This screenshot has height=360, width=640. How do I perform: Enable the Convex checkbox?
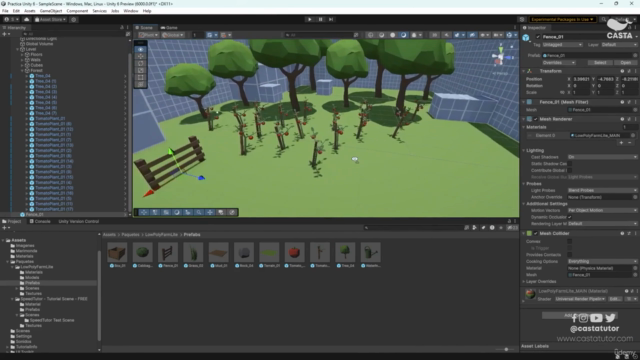tap(569, 241)
